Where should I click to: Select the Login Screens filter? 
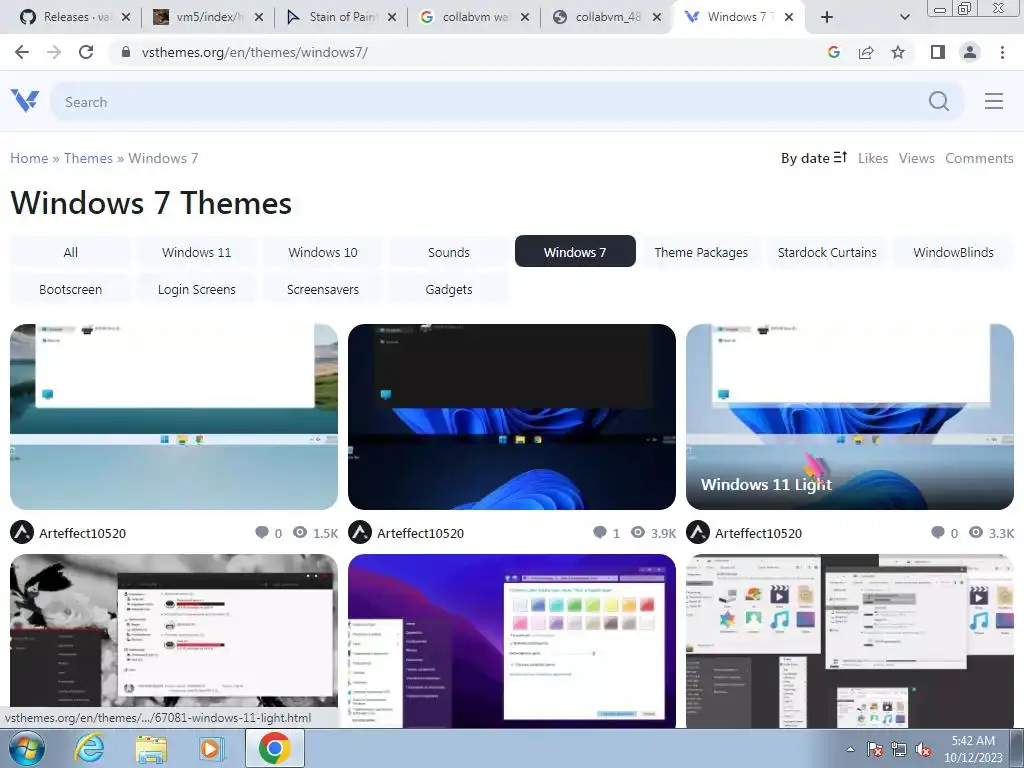pos(197,289)
